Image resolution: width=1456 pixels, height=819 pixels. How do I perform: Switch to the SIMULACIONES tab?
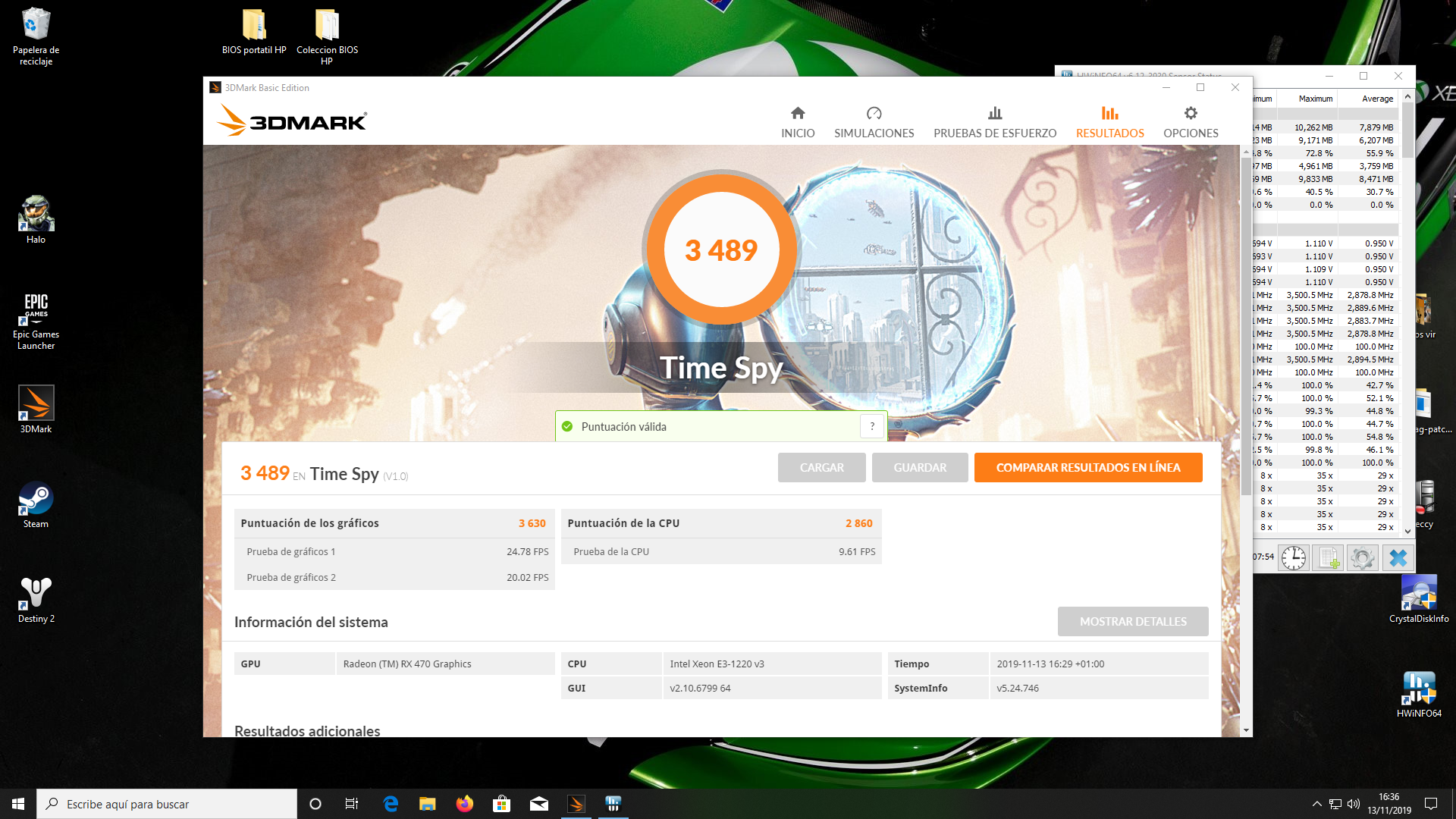click(874, 122)
